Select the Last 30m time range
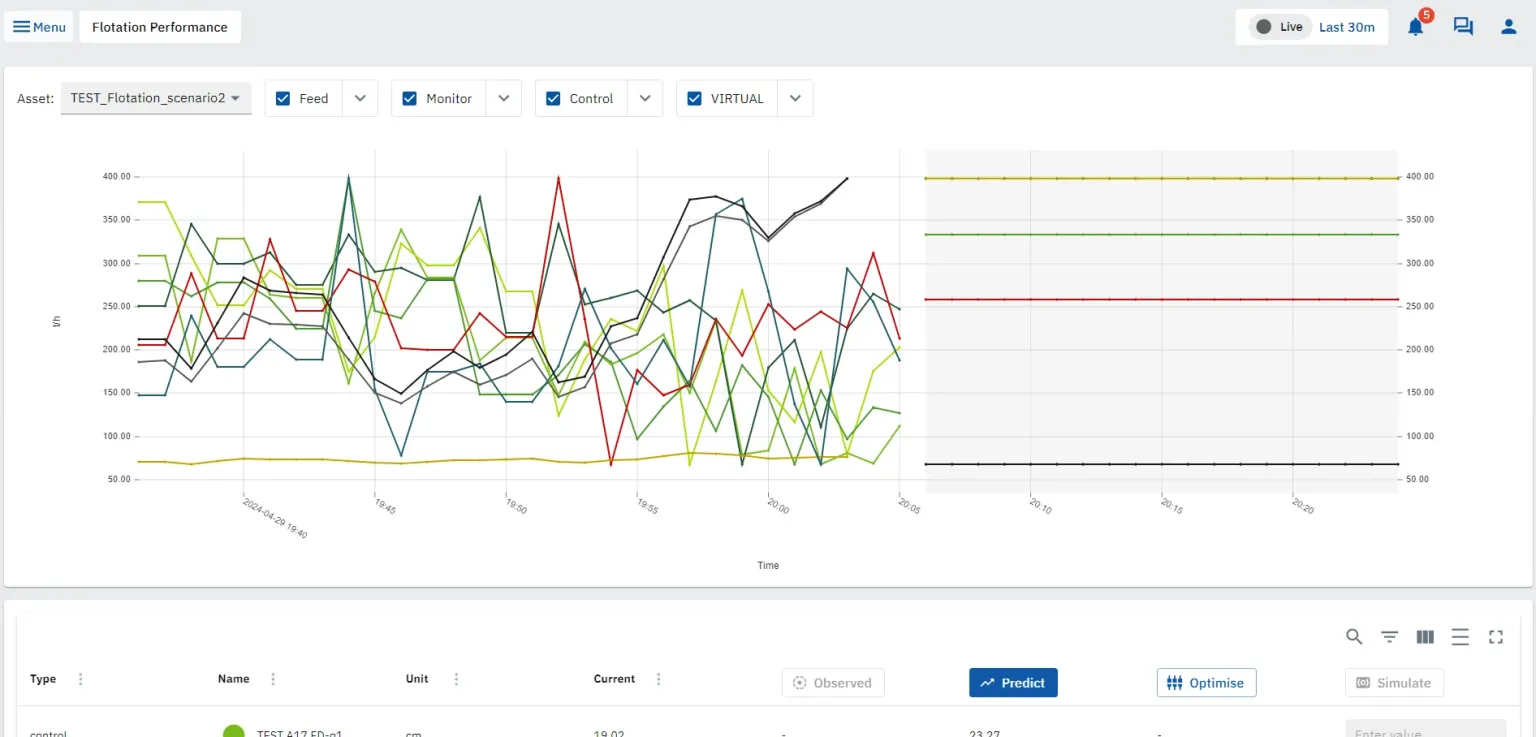 tap(1346, 27)
